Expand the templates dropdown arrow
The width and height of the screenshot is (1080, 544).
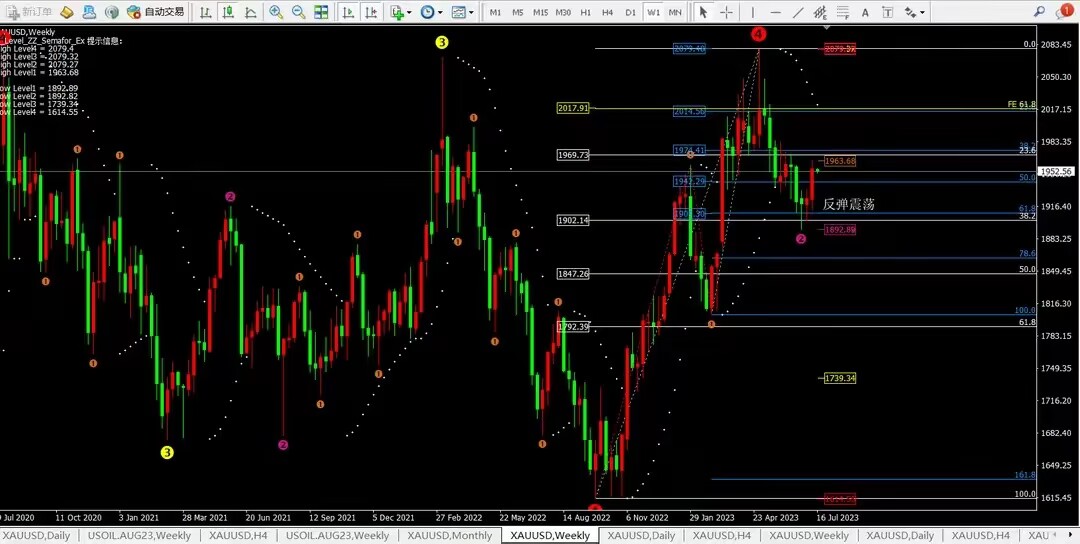(471, 12)
